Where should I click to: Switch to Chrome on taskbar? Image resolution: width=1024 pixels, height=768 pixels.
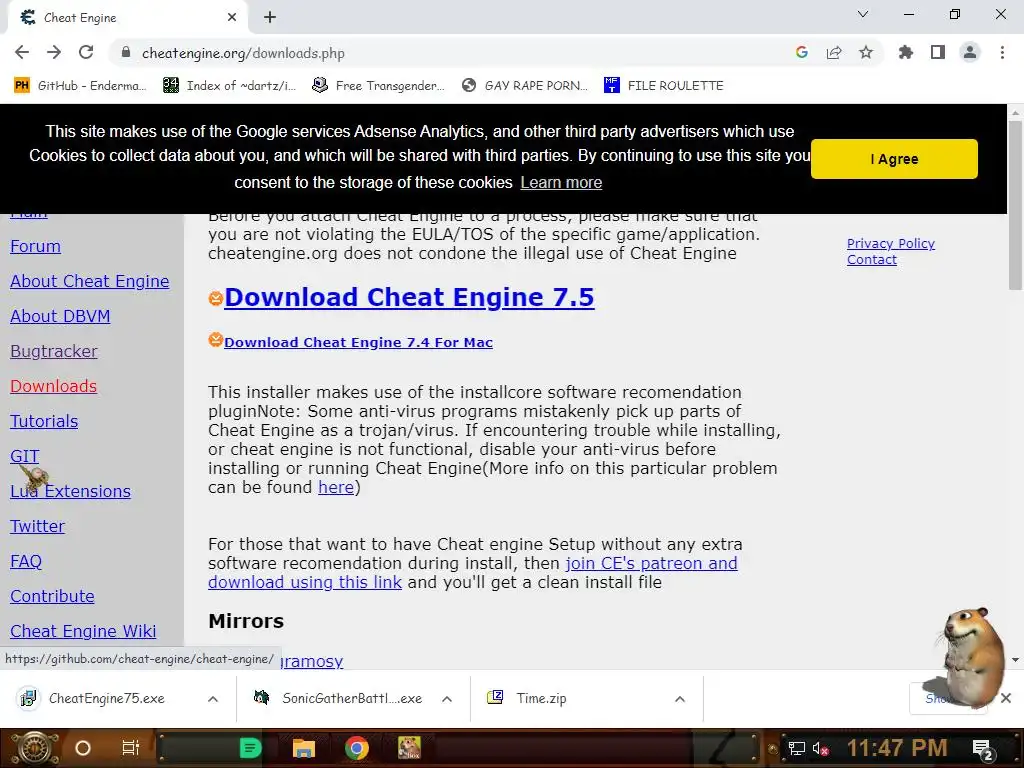click(357, 748)
